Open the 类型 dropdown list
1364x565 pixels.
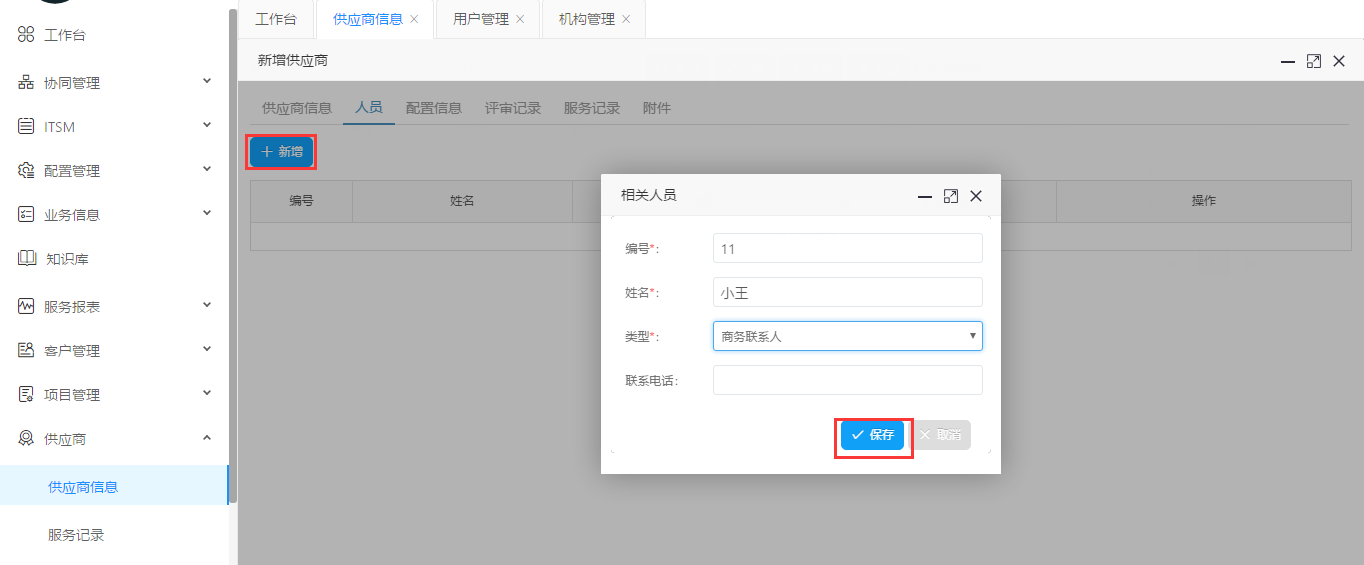[847, 336]
